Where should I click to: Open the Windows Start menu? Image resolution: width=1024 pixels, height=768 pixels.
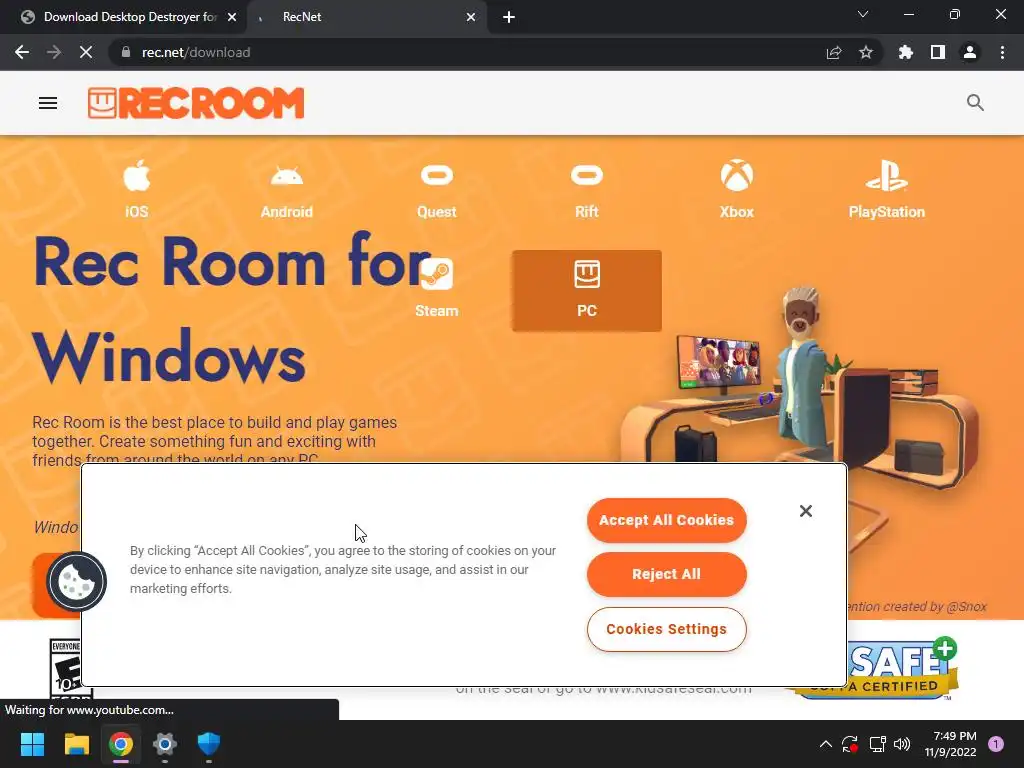32,744
